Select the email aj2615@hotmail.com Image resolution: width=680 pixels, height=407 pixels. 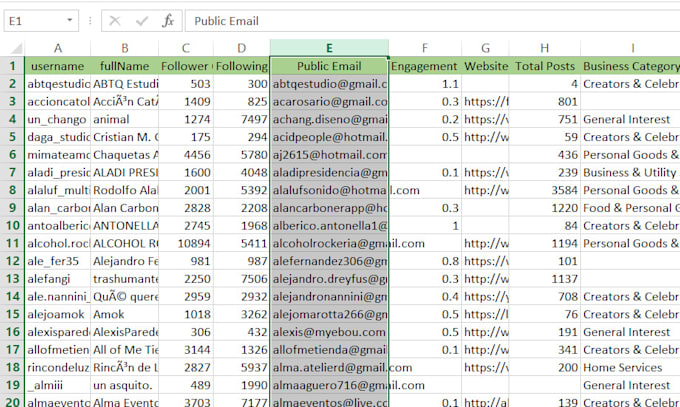(x=329, y=154)
